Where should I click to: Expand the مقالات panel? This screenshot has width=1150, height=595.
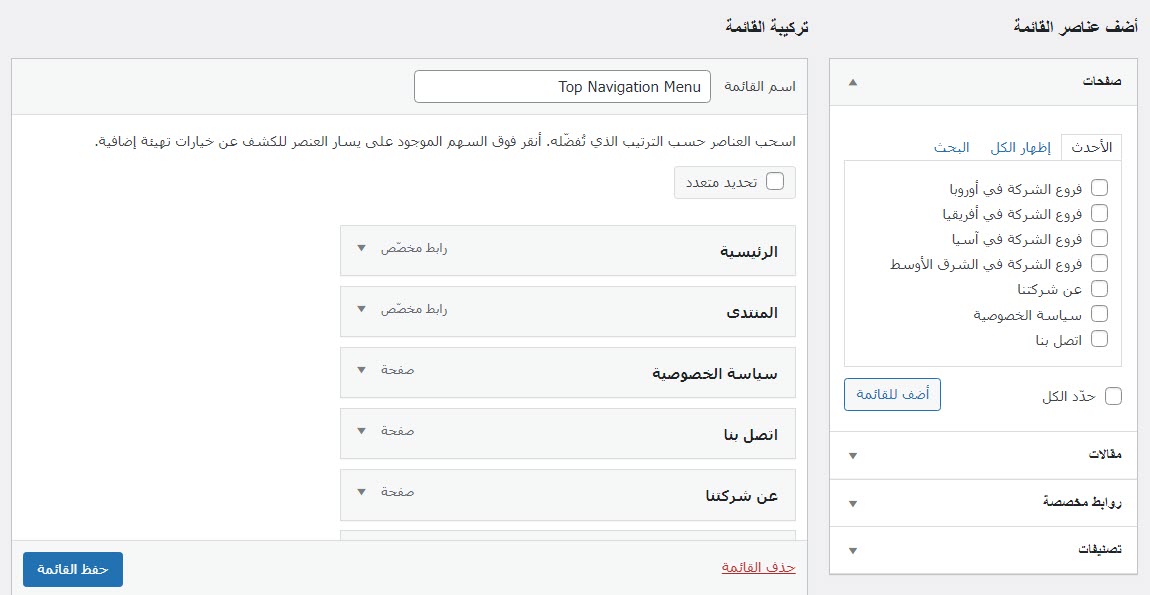tap(852, 456)
